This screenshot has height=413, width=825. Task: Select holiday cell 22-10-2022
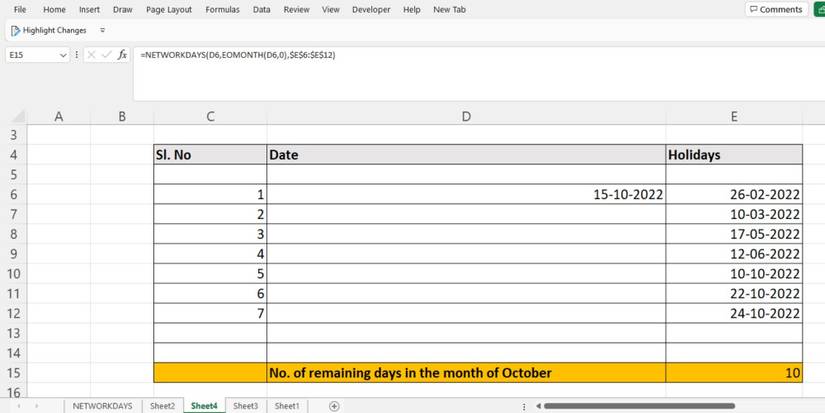pos(734,294)
